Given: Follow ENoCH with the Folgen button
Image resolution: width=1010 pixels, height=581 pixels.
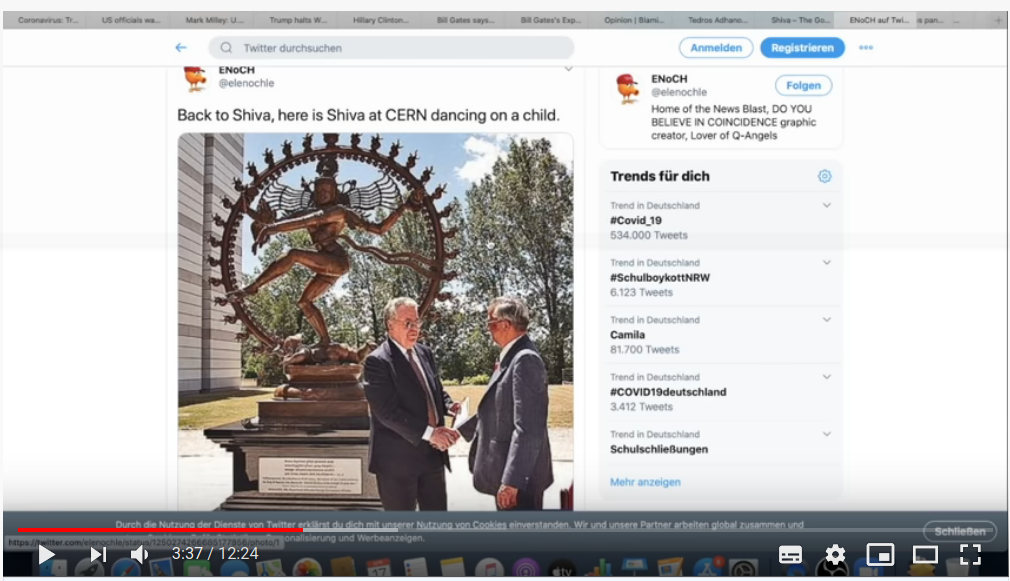Looking at the screenshot, I should [803, 86].
